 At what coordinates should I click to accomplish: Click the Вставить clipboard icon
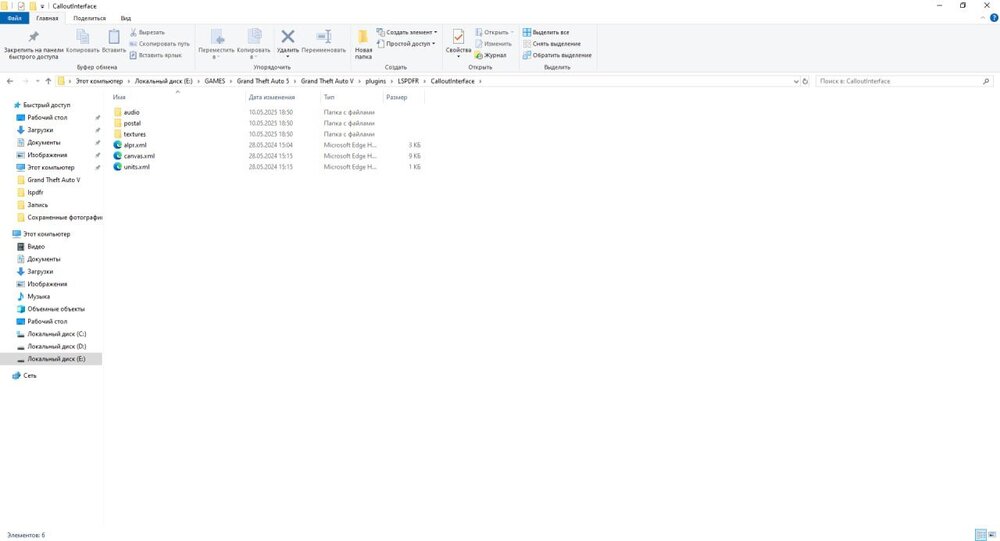click(114, 37)
